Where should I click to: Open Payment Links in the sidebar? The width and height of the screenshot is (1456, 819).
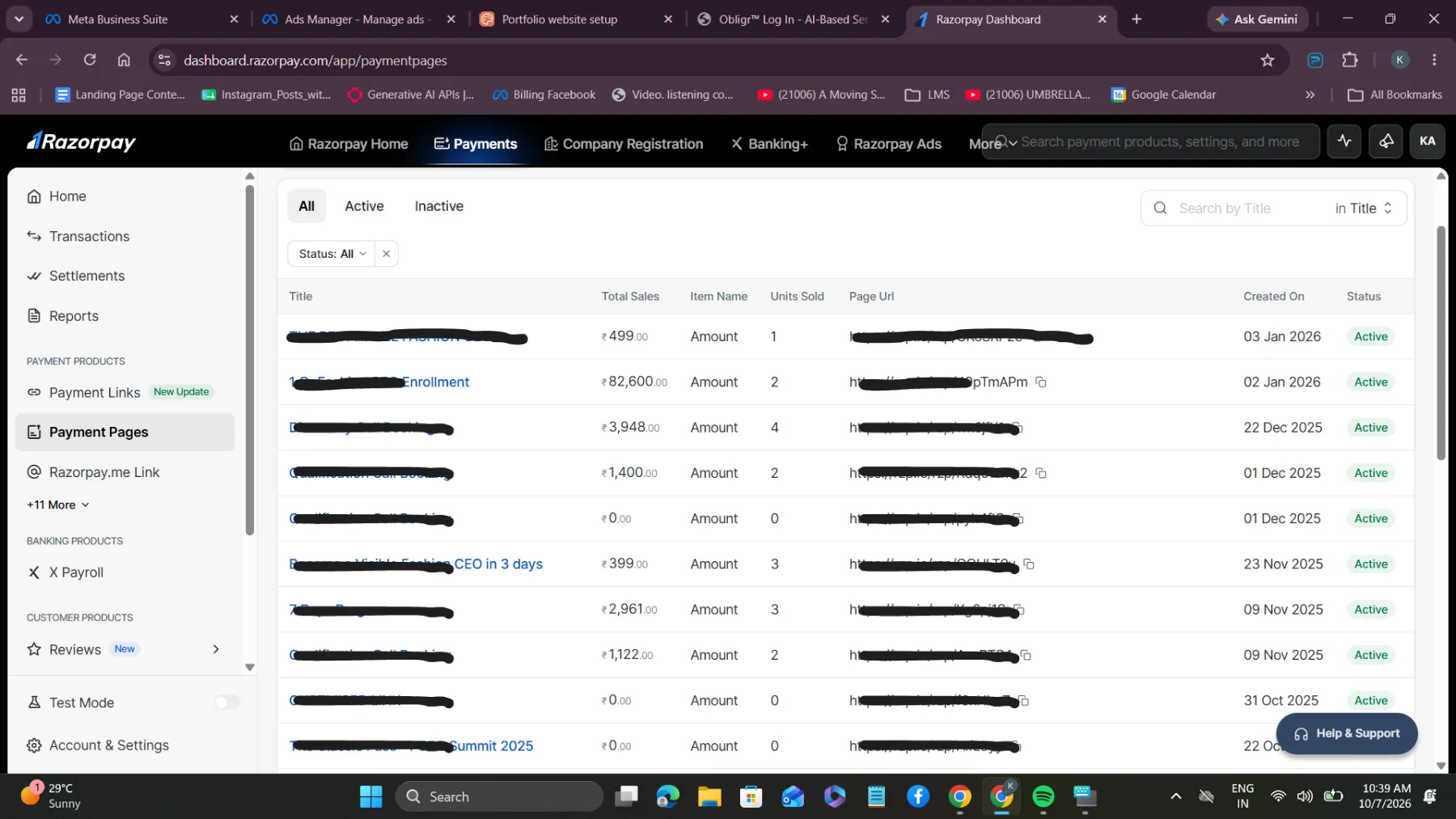tap(95, 392)
